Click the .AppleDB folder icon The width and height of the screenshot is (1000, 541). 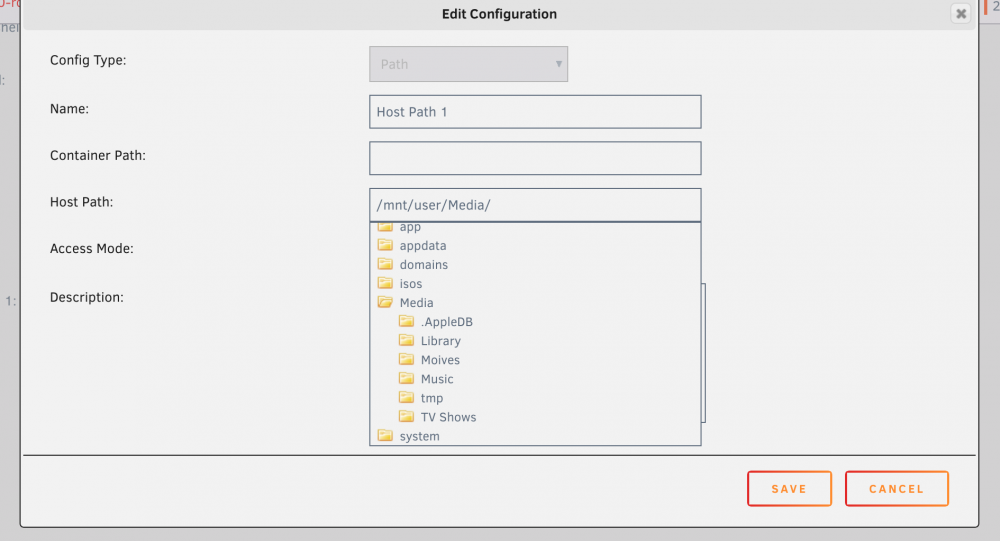406,322
